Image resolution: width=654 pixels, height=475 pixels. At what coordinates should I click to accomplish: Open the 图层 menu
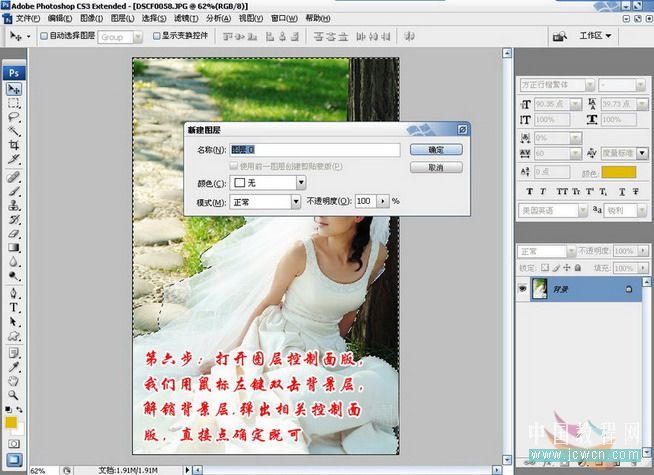pos(121,18)
